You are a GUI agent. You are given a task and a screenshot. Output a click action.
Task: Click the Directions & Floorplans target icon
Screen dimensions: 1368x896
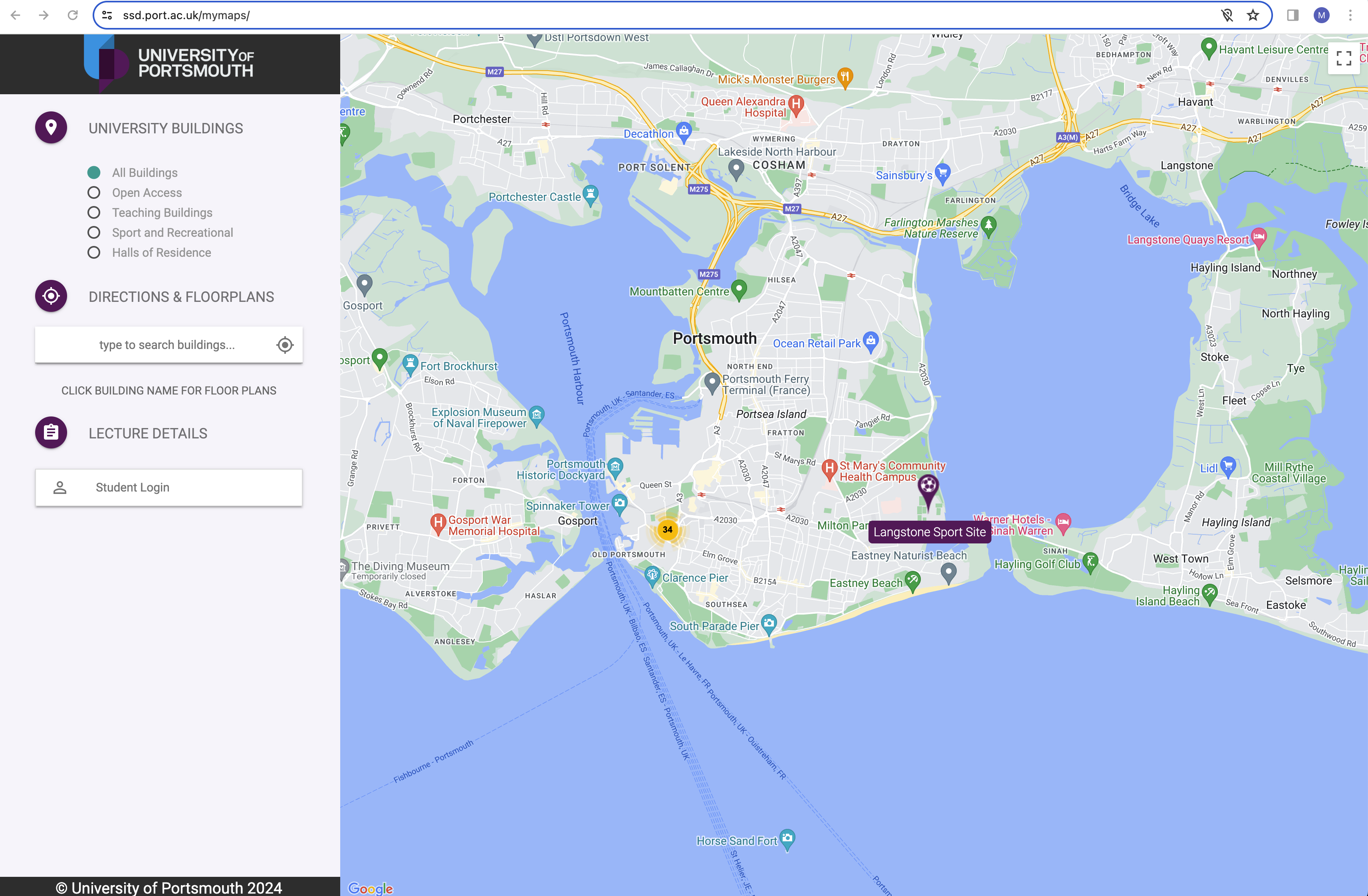[x=51, y=296]
